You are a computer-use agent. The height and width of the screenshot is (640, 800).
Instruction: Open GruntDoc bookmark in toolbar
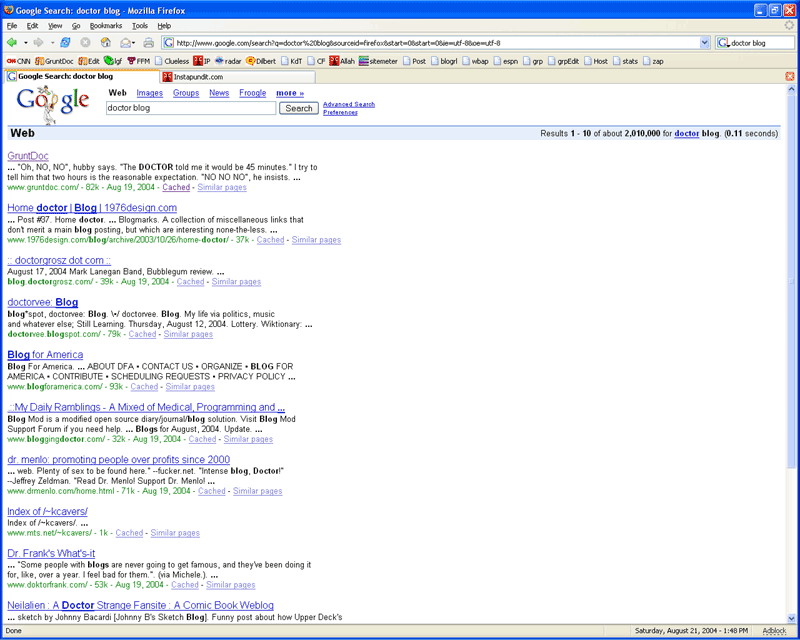[54, 61]
